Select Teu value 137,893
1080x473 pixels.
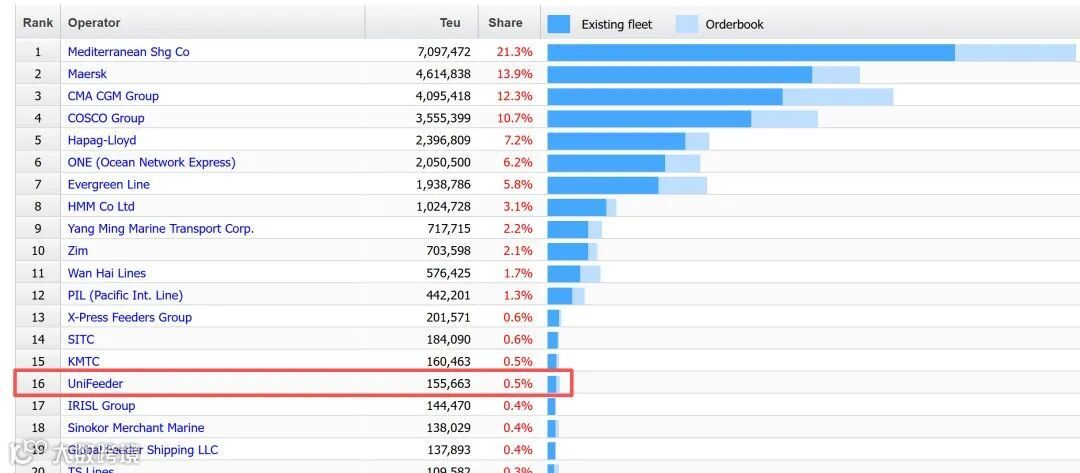(449, 450)
